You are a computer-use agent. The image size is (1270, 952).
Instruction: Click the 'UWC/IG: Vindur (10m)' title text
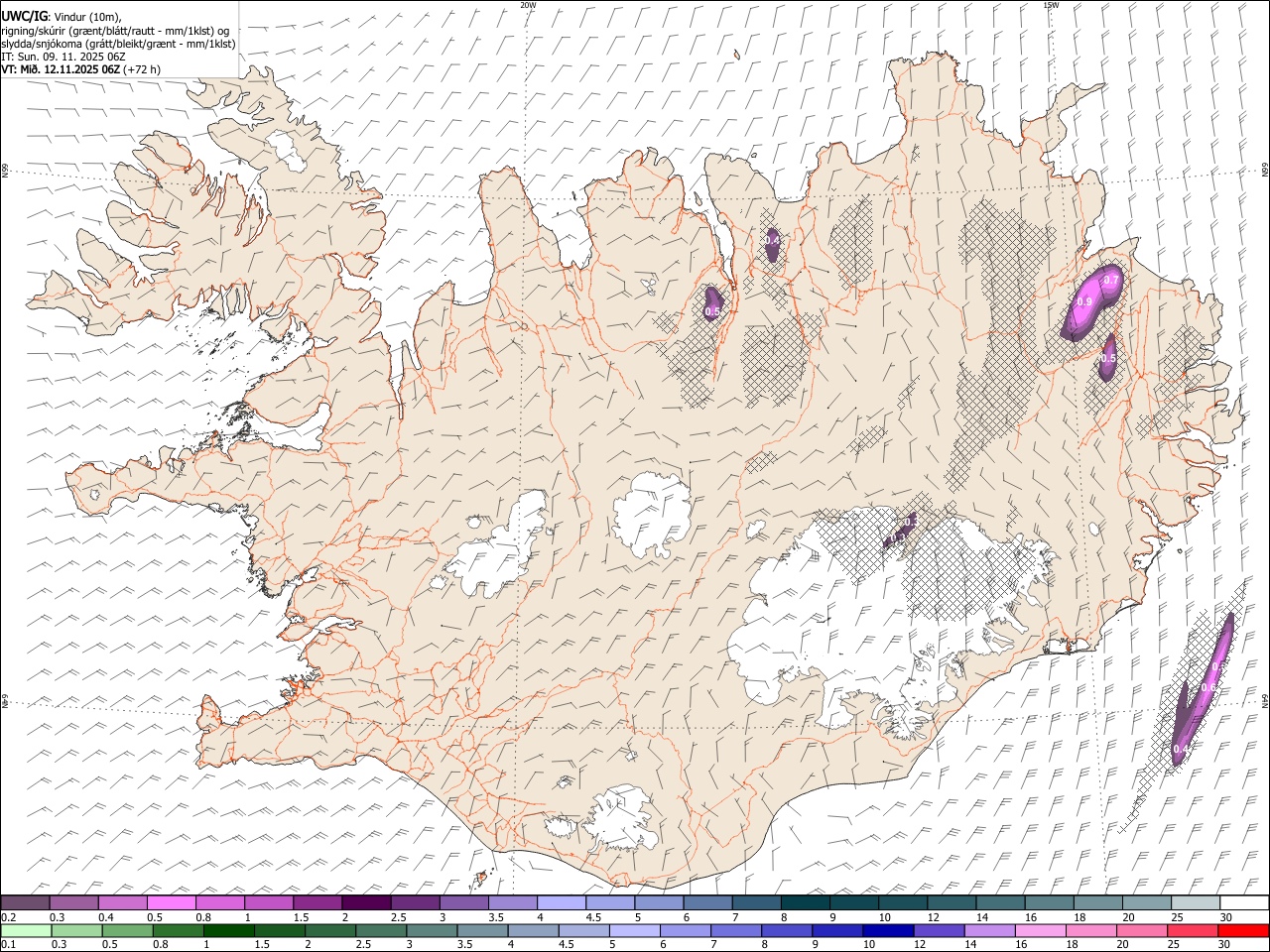pos(61,16)
